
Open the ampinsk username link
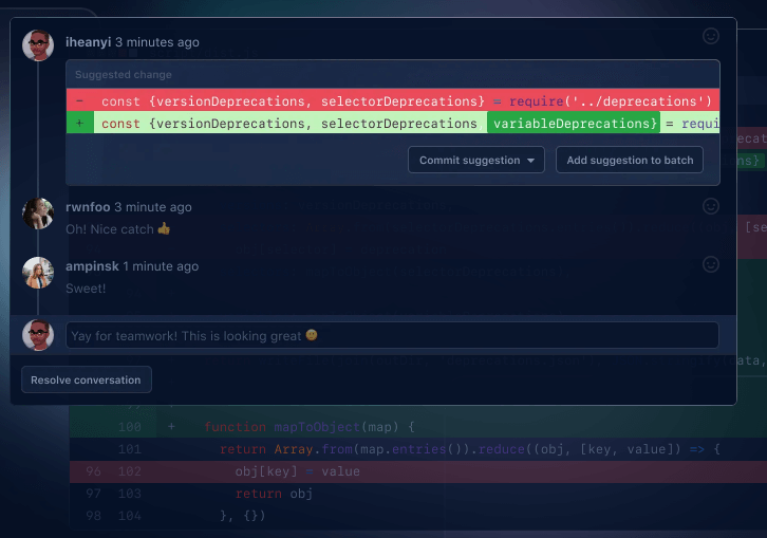point(92,267)
